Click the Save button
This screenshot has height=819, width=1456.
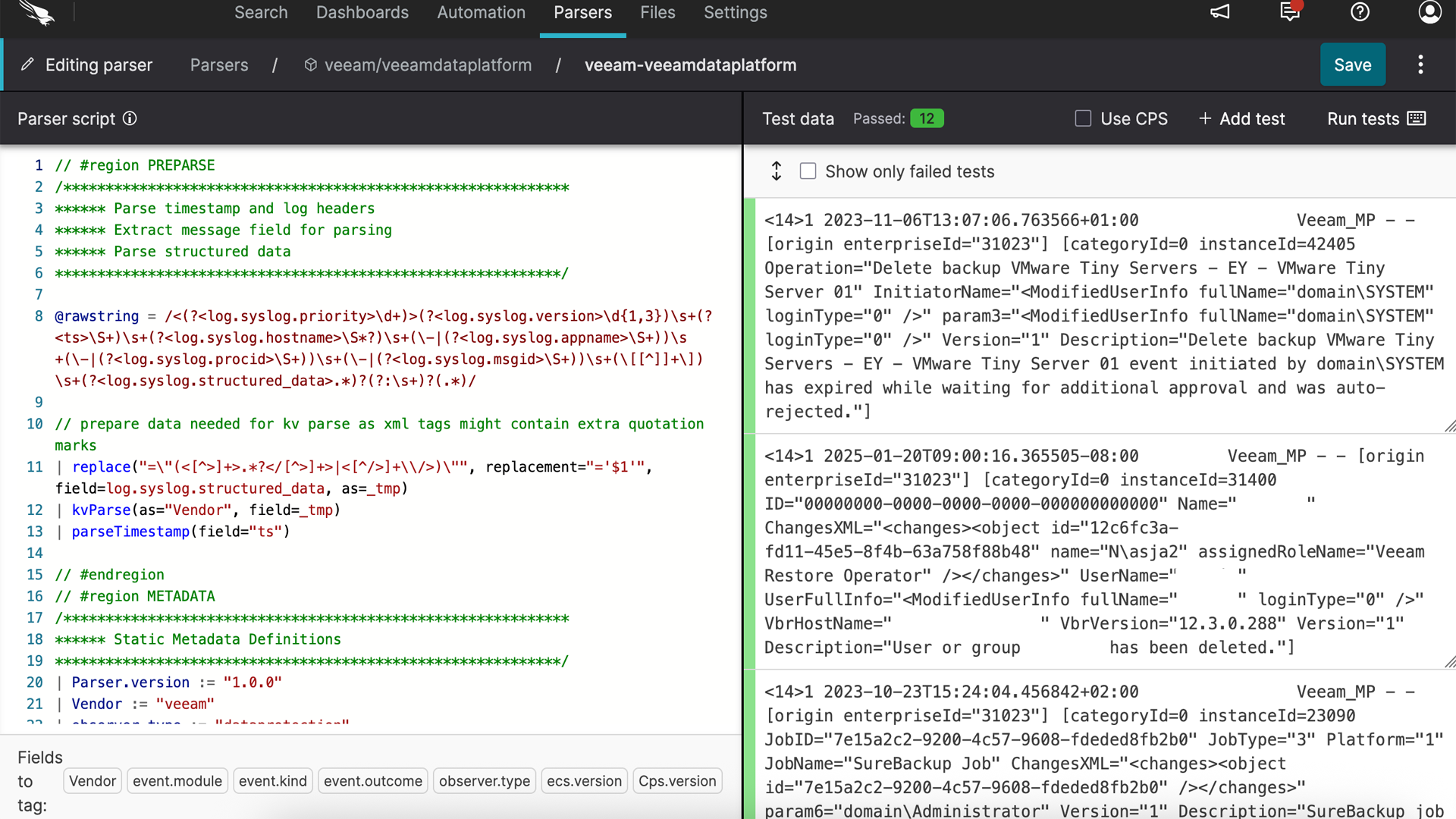tap(1352, 64)
